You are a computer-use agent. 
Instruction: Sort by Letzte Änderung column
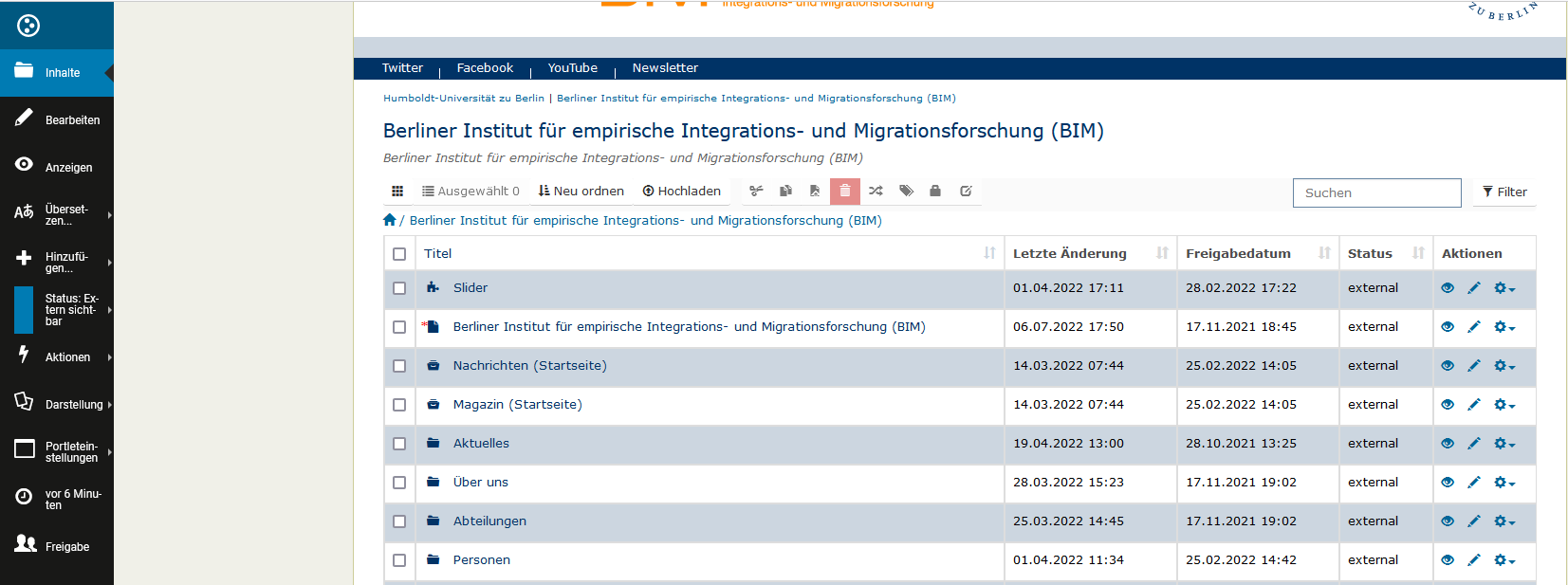coord(1091,253)
